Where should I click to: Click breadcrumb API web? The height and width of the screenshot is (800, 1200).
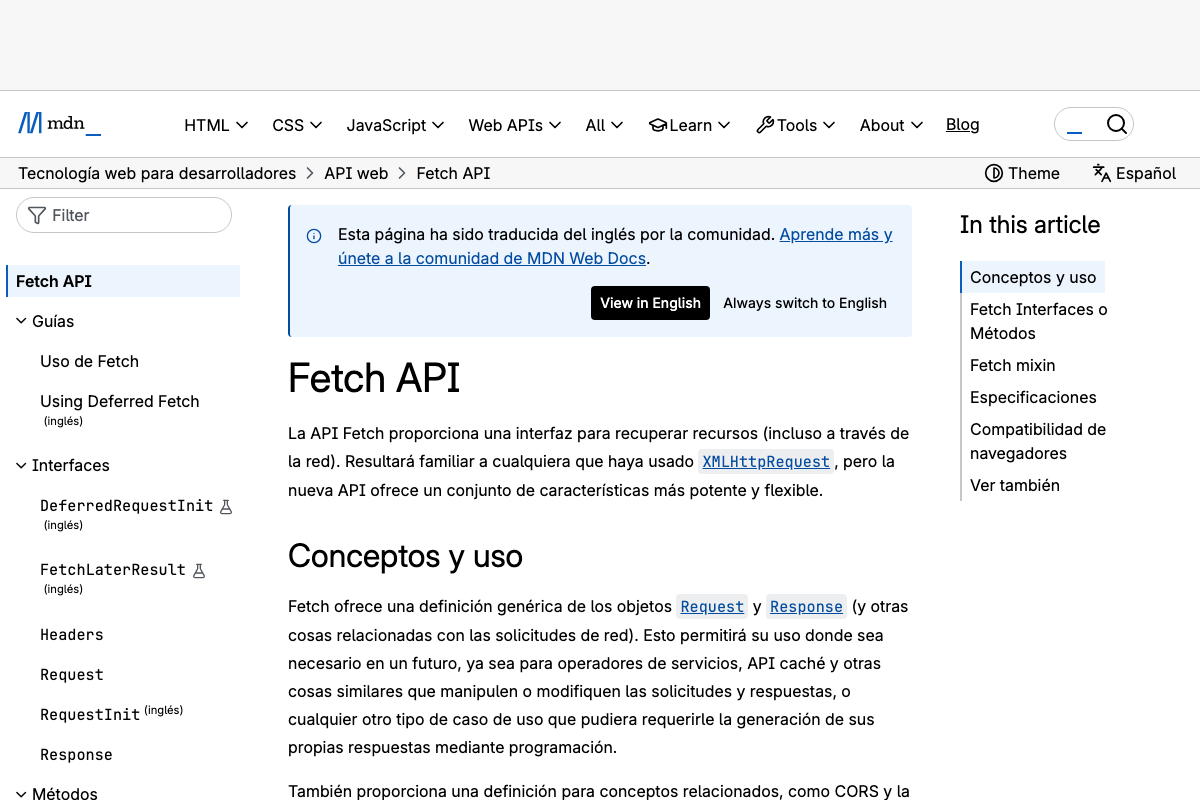click(356, 173)
